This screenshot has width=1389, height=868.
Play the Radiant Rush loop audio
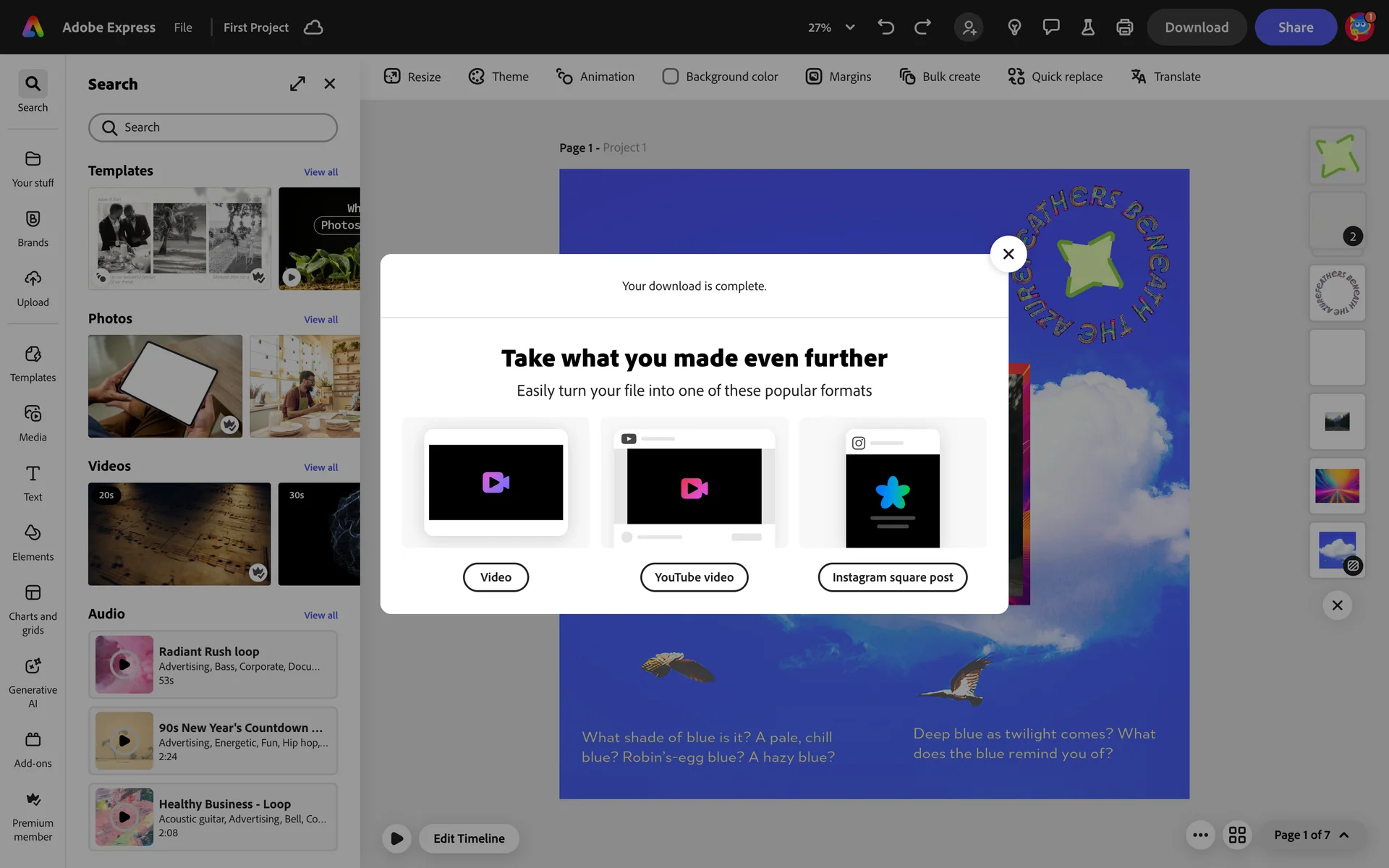pyautogui.click(x=124, y=664)
